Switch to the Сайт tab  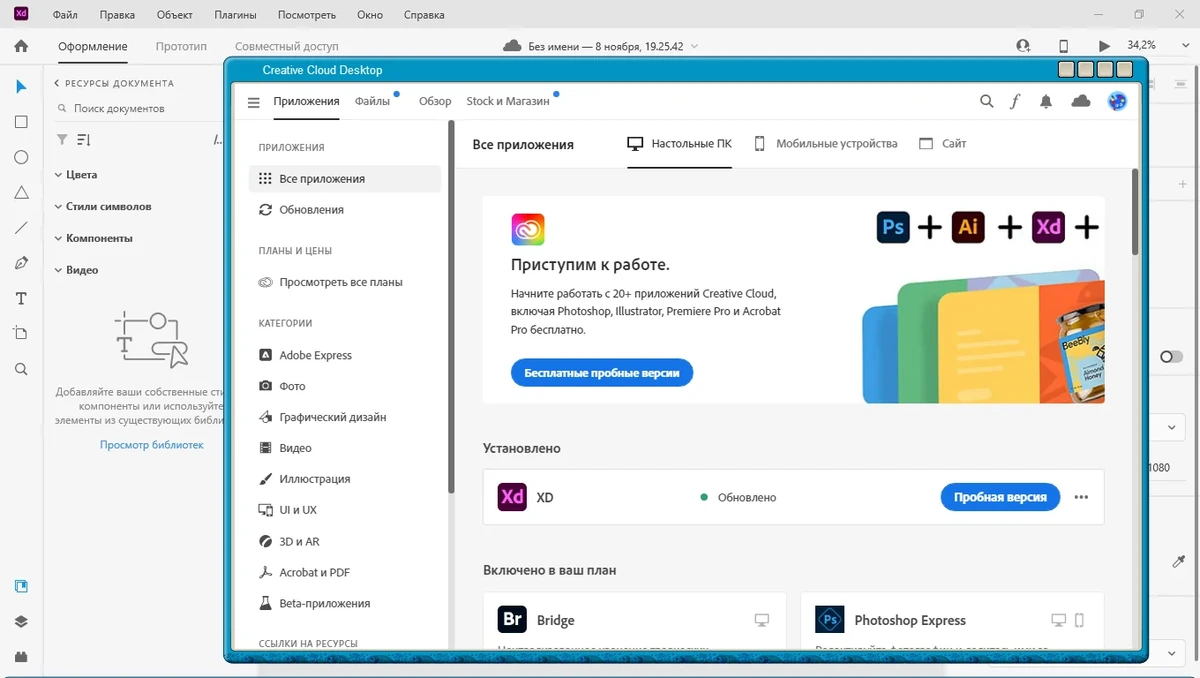click(943, 144)
